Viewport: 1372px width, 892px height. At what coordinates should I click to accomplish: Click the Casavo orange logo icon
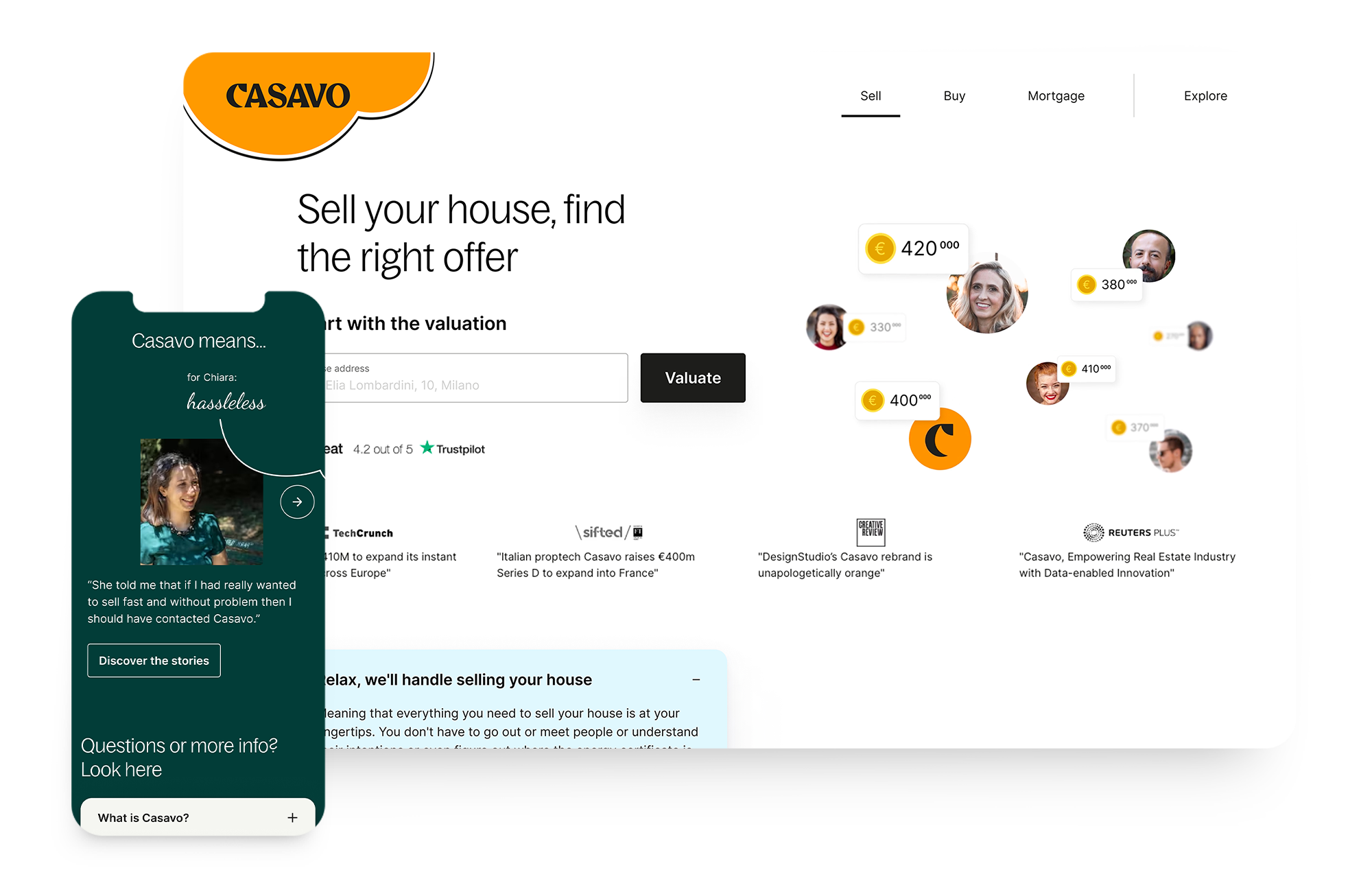click(938, 439)
